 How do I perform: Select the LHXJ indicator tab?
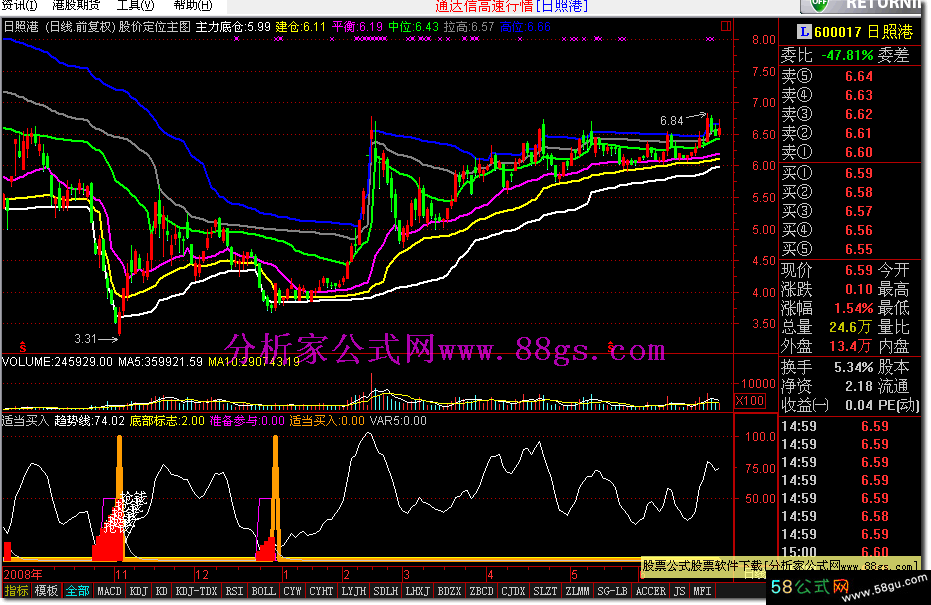click(x=417, y=591)
